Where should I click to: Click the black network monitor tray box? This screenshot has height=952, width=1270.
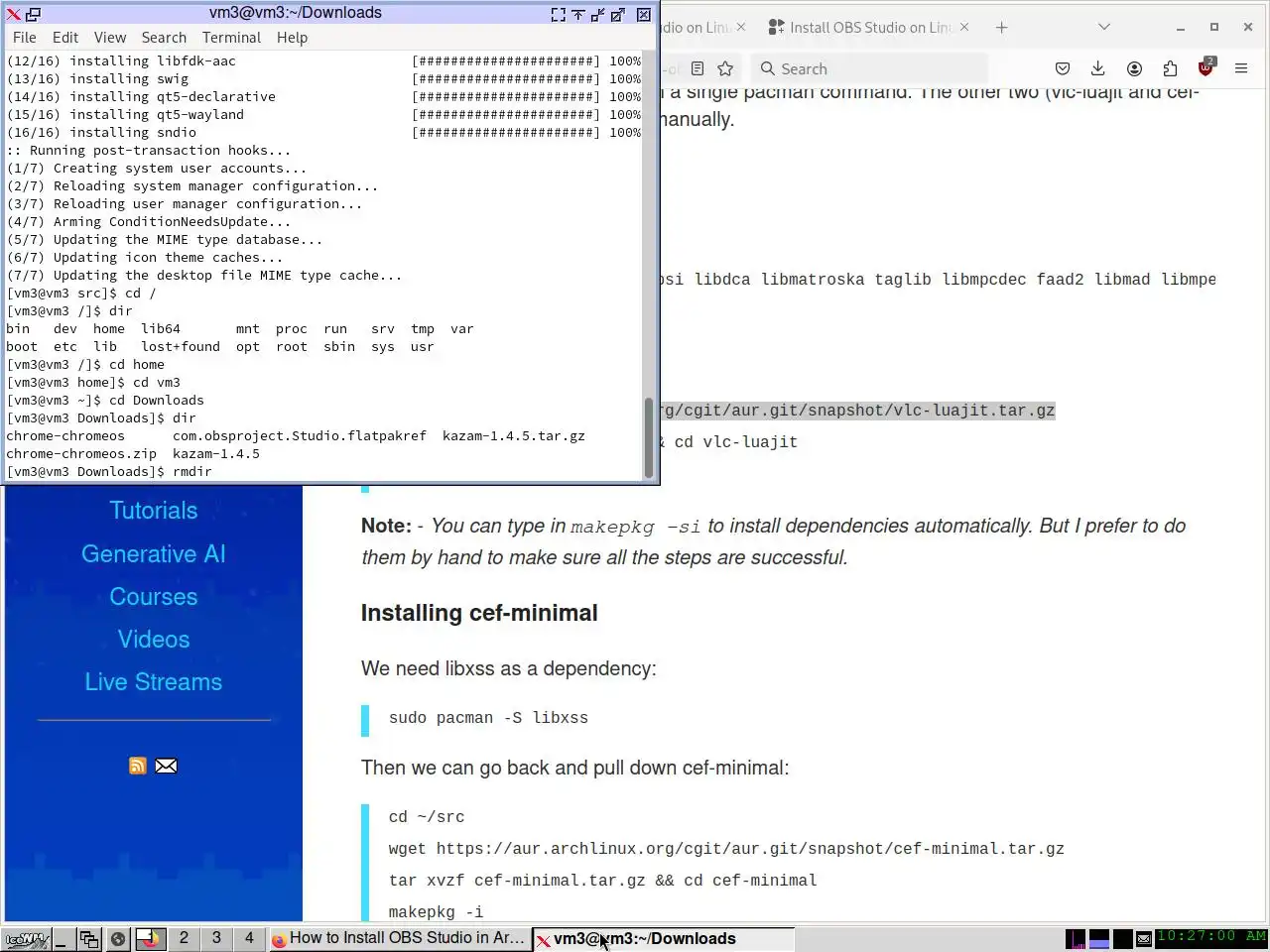tap(1123, 938)
